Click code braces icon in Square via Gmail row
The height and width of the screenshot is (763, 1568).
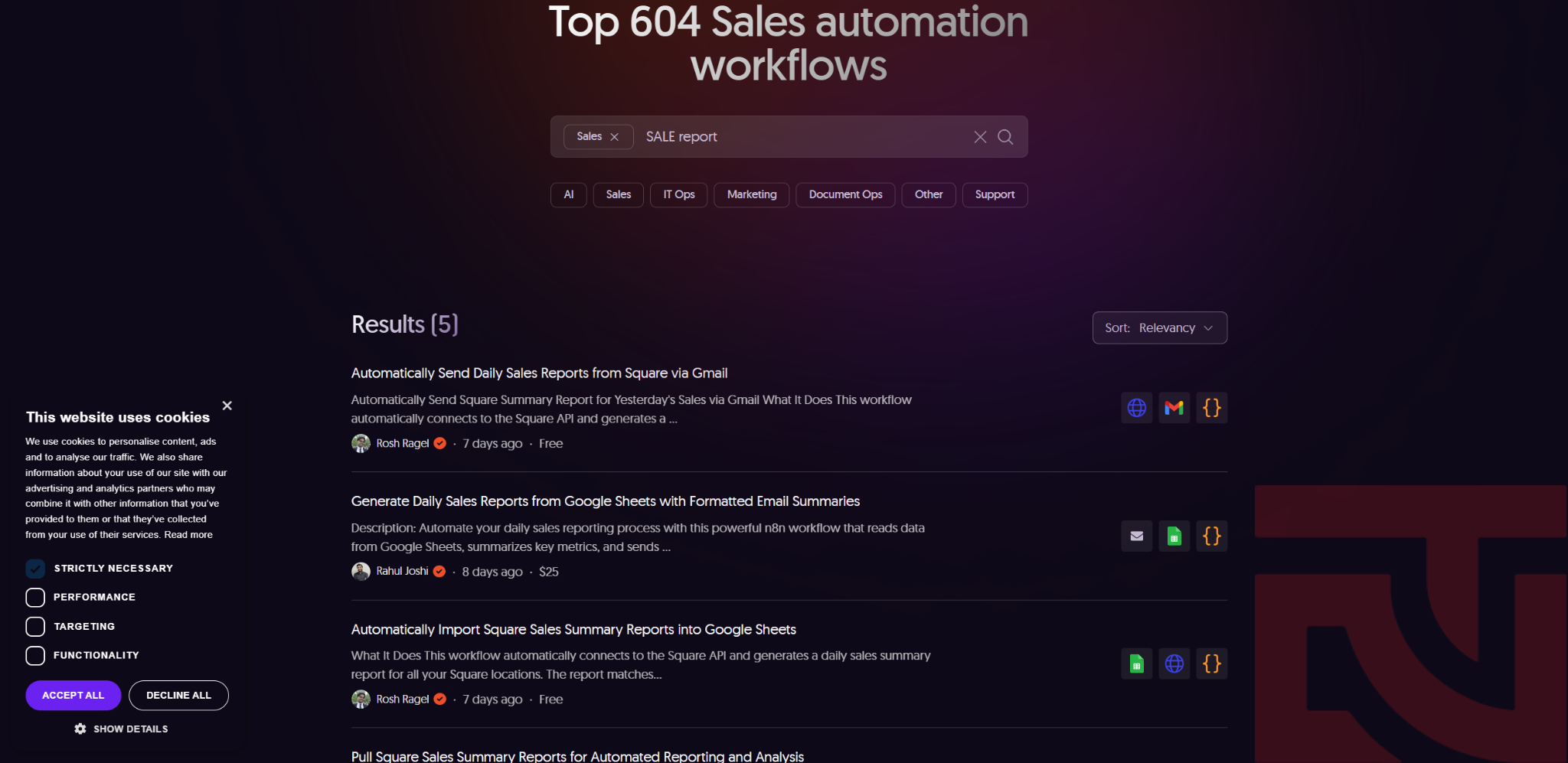[1212, 408]
